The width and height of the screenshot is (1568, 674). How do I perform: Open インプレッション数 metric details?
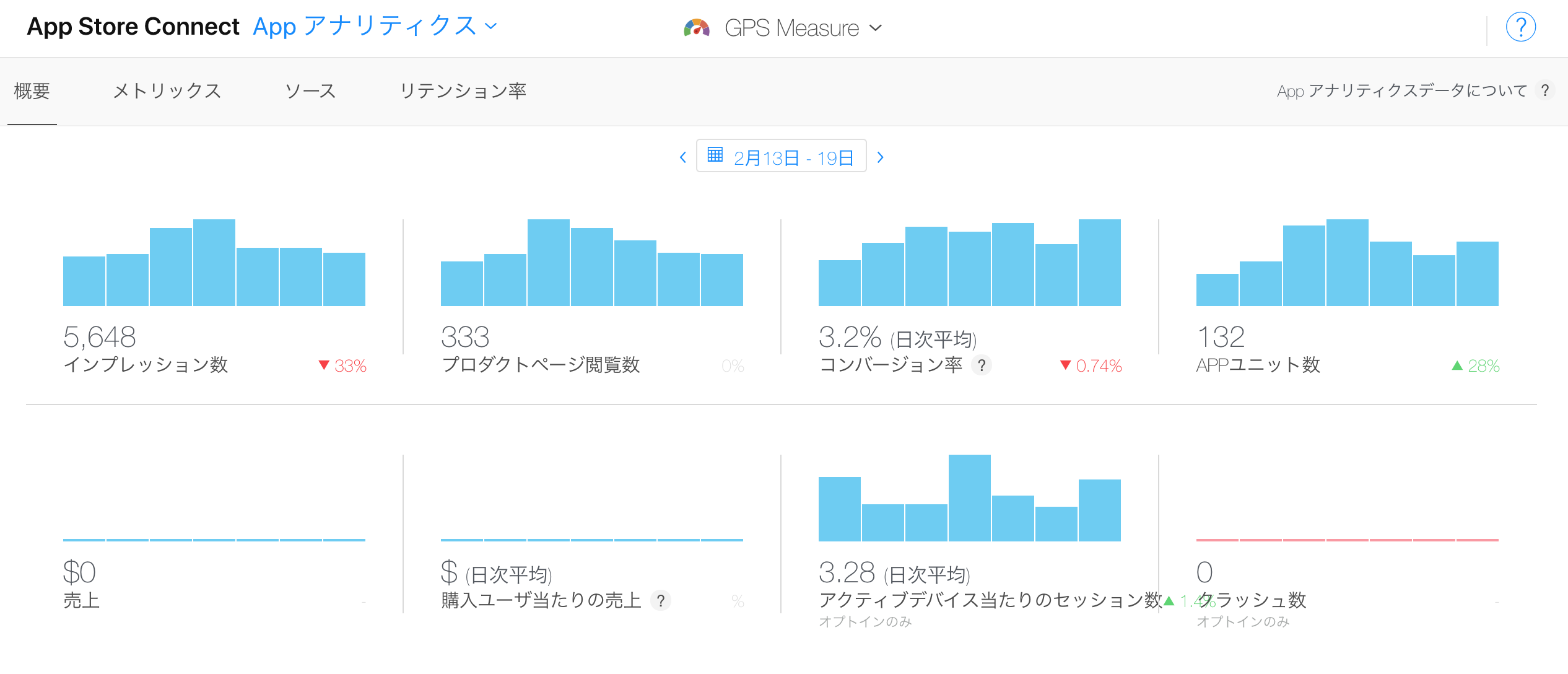tap(146, 365)
